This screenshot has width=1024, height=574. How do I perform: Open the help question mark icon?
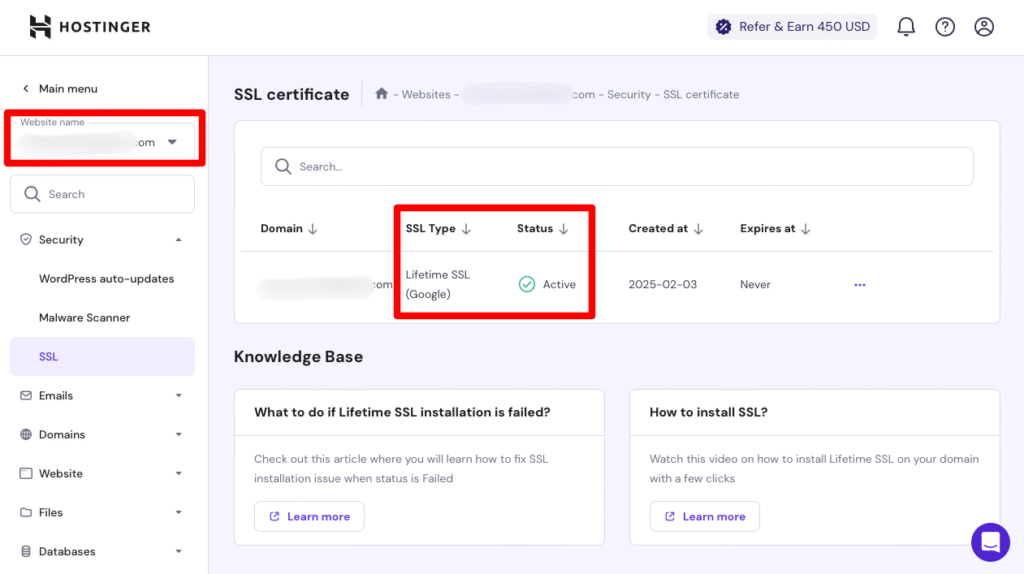click(x=945, y=27)
